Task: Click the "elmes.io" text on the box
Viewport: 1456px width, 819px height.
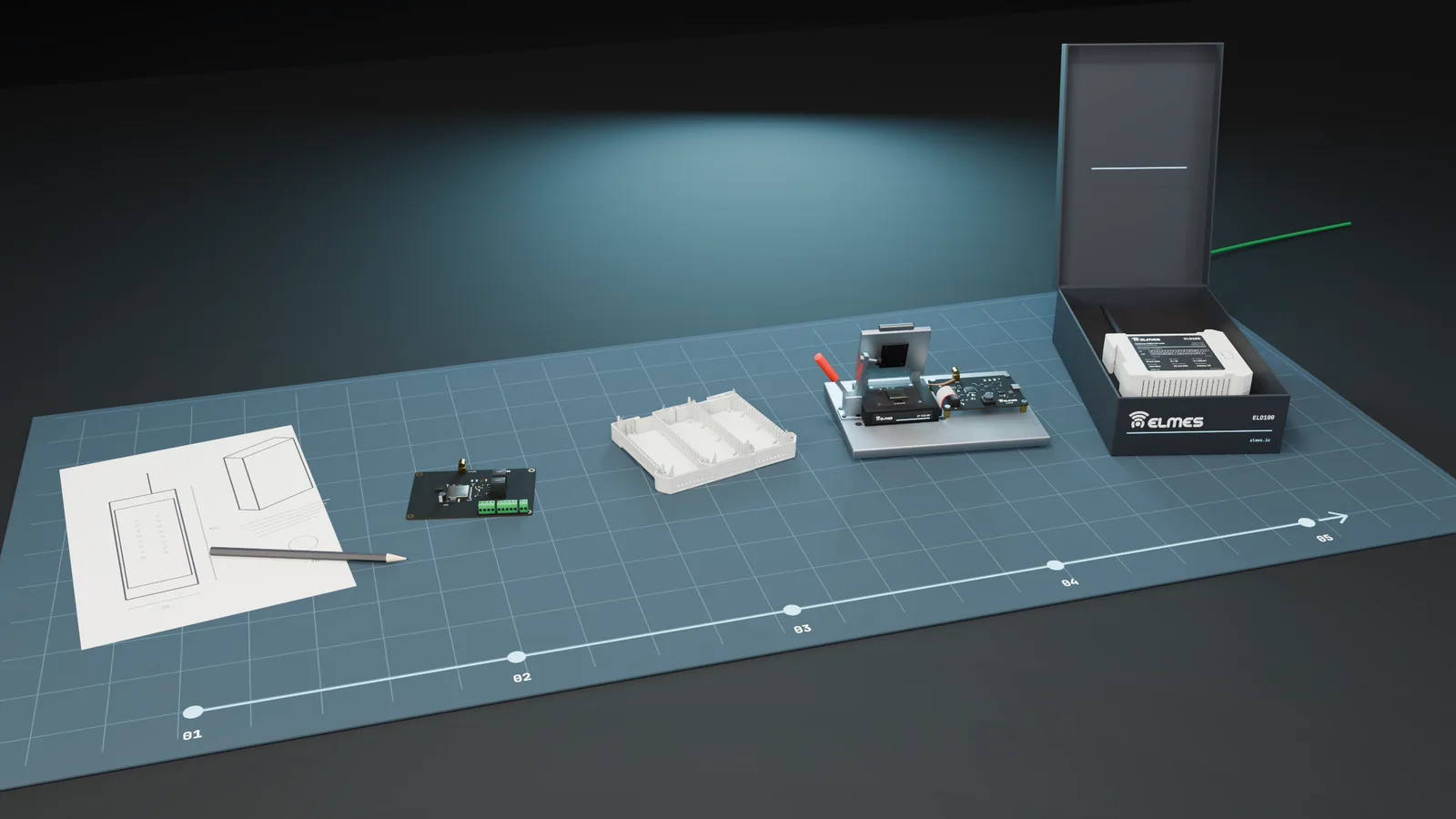Action: tap(1260, 440)
